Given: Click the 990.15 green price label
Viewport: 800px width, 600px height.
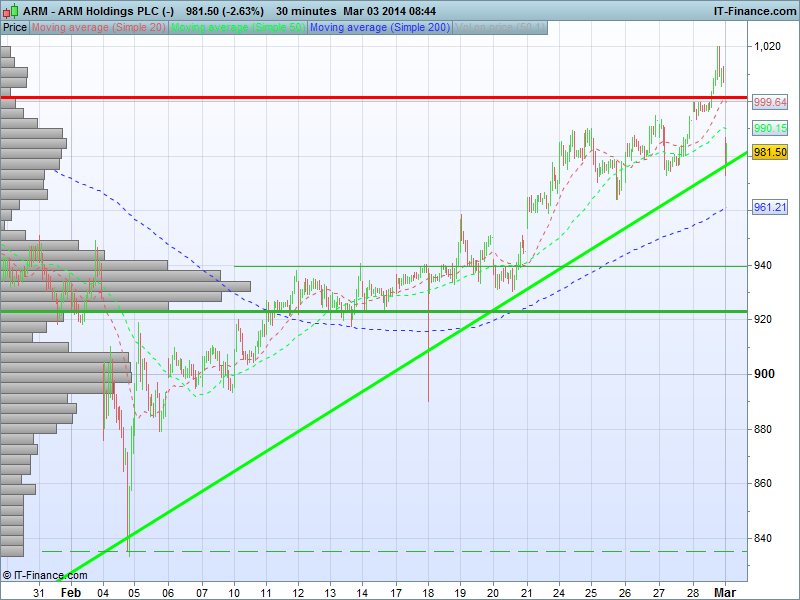Looking at the screenshot, I should click(x=770, y=129).
